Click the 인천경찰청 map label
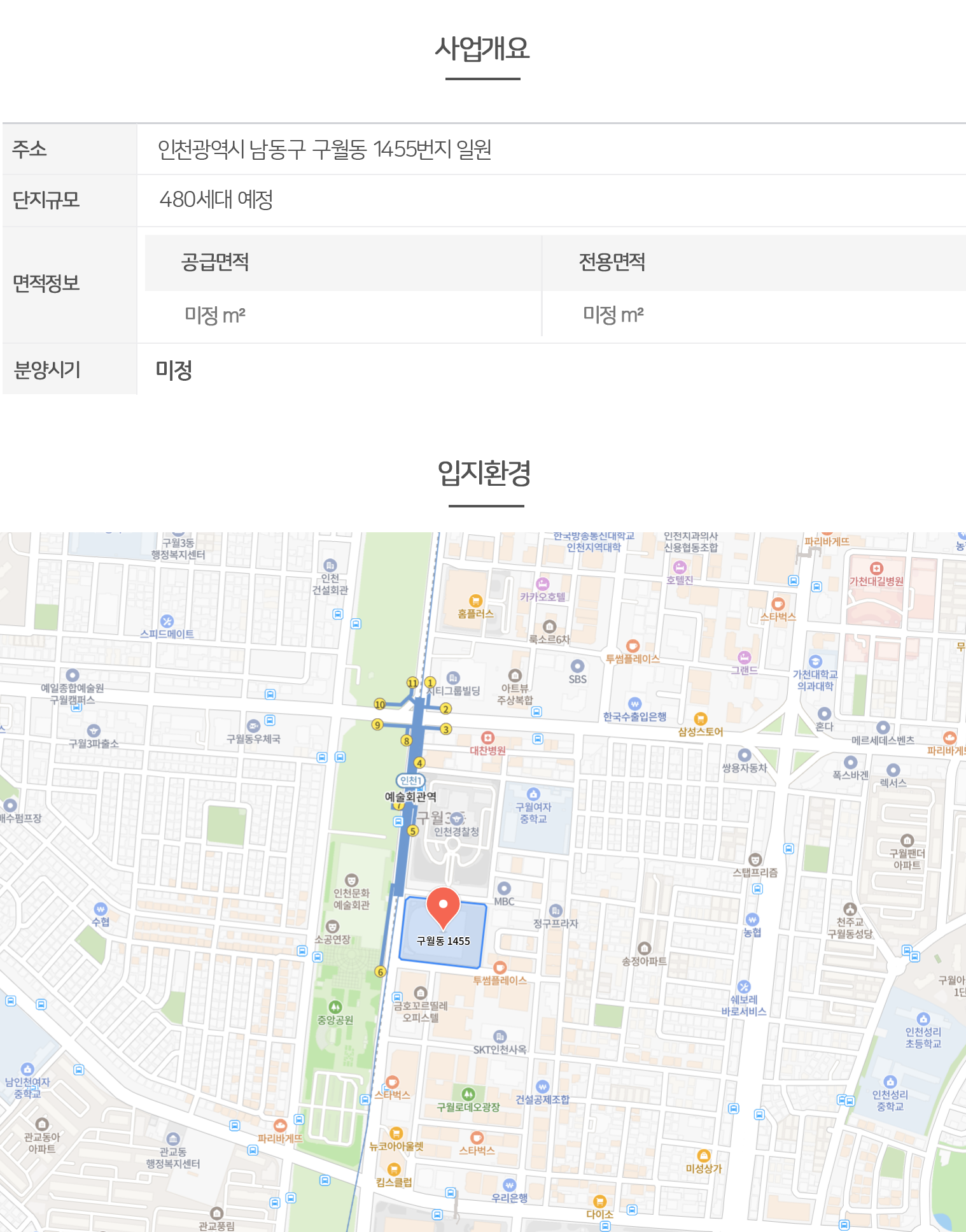 point(456,832)
